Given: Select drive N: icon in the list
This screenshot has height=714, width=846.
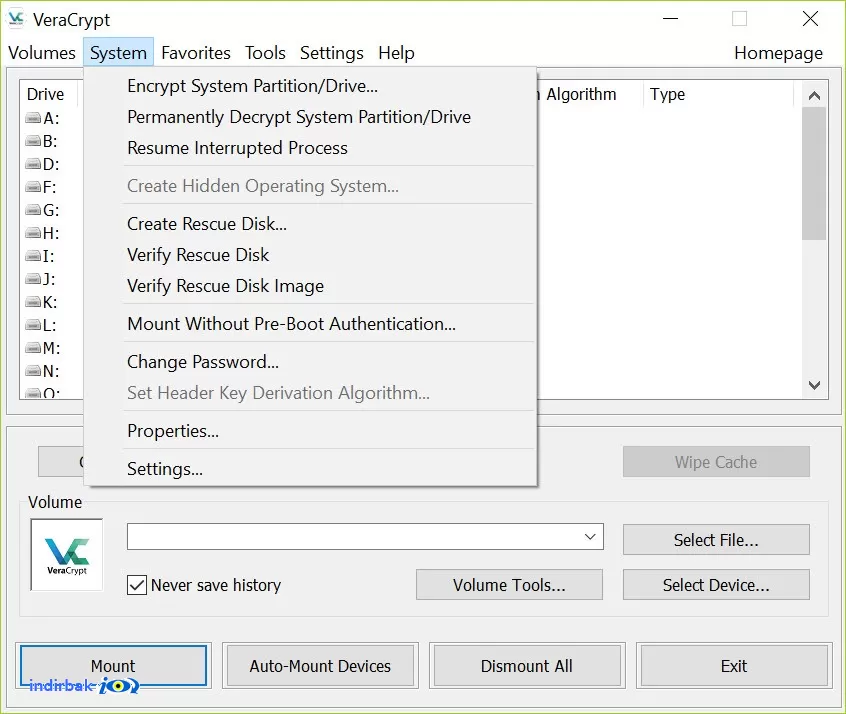Looking at the screenshot, I should click(33, 371).
